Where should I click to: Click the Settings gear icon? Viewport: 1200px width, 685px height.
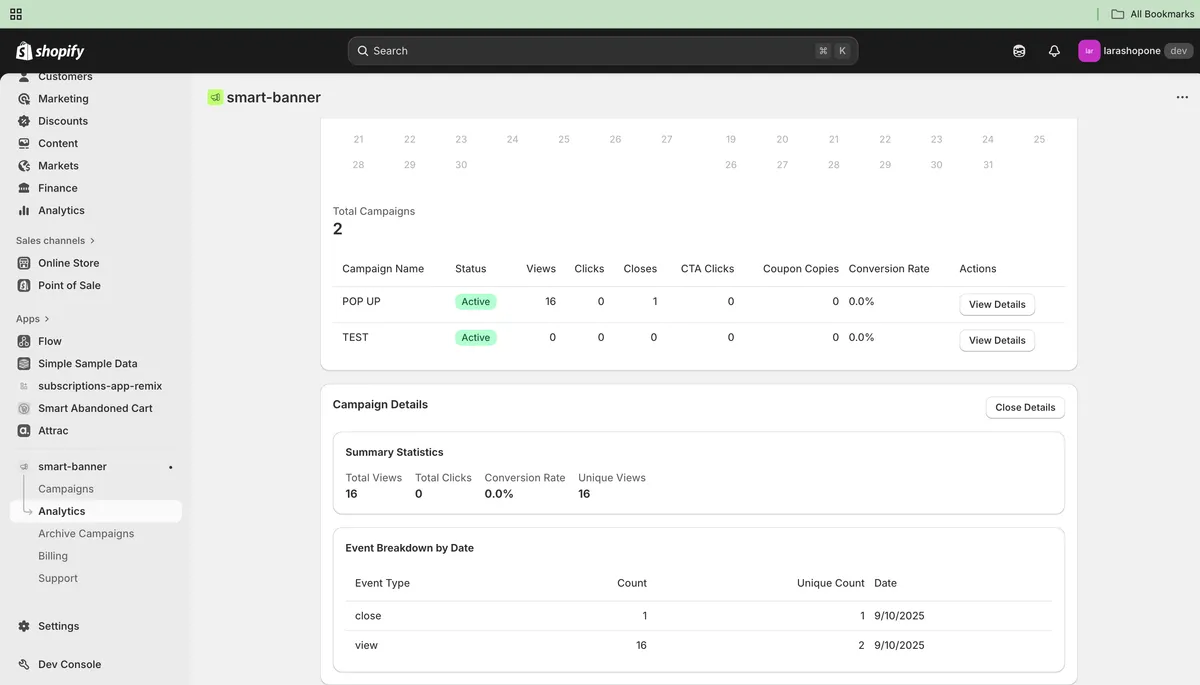pos(24,626)
